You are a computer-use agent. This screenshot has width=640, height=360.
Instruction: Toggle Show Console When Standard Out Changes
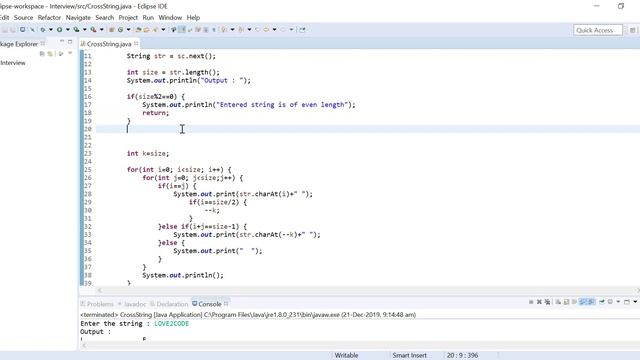pos(583,302)
